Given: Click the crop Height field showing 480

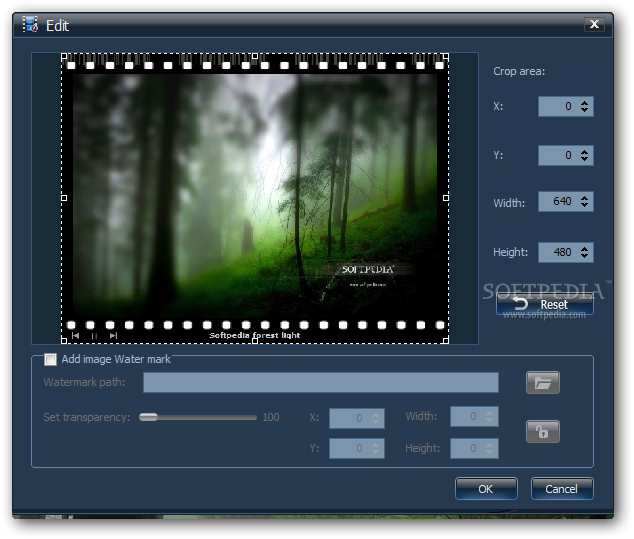Looking at the screenshot, I should pos(566,252).
